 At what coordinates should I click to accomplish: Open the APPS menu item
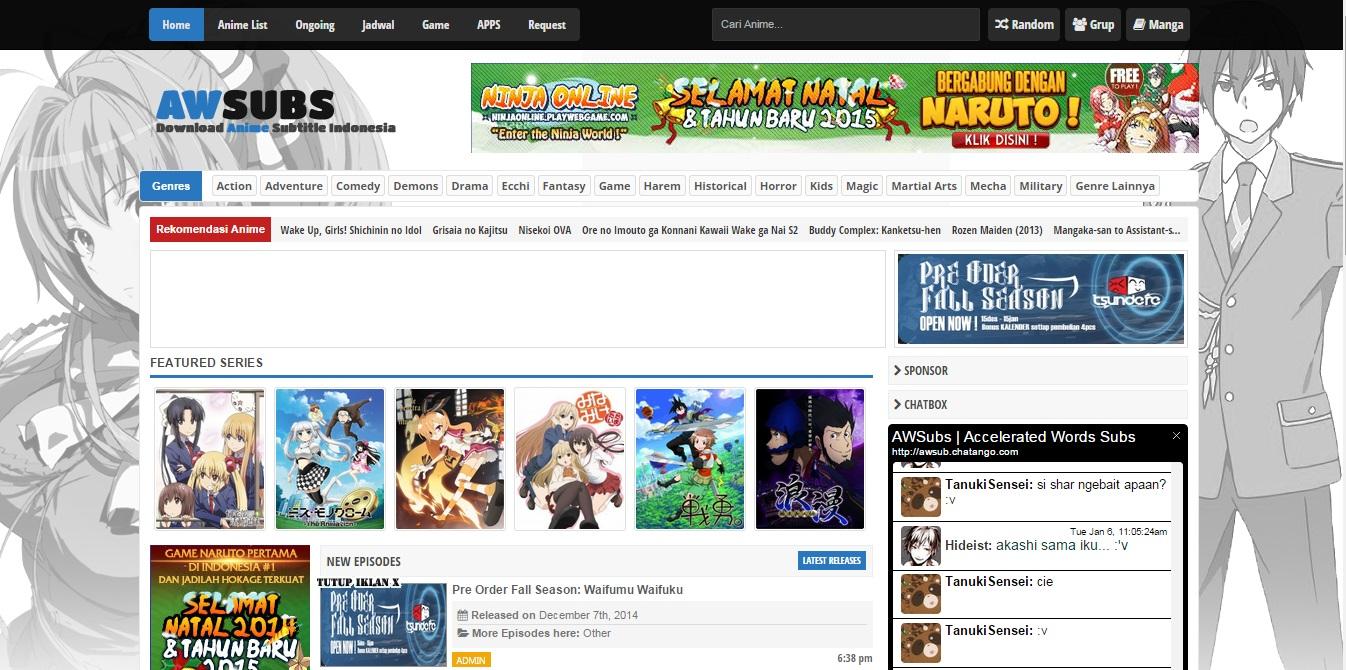click(x=489, y=25)
